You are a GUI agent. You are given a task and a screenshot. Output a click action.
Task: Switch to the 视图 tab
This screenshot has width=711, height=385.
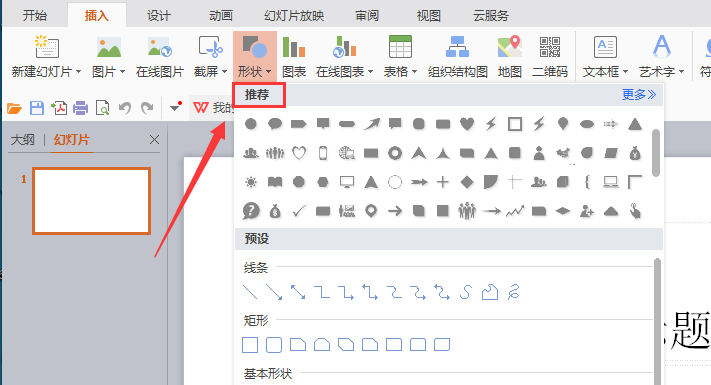pos(429,16)
